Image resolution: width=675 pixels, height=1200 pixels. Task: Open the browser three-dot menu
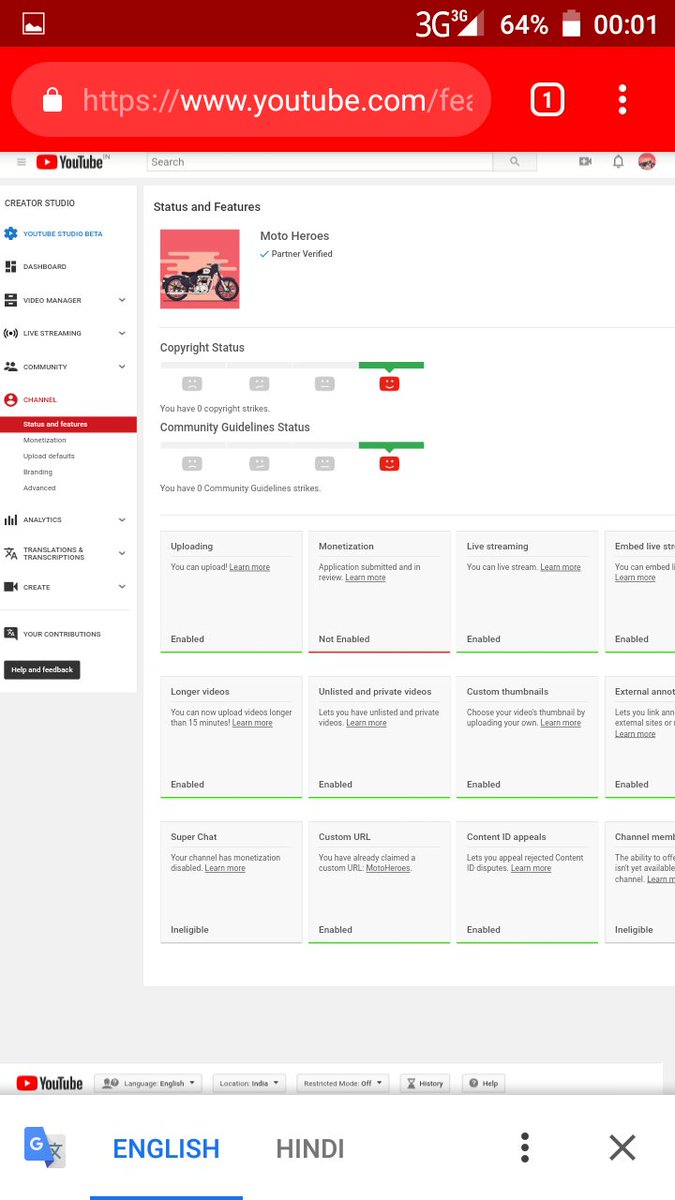(x=622, y=100)
